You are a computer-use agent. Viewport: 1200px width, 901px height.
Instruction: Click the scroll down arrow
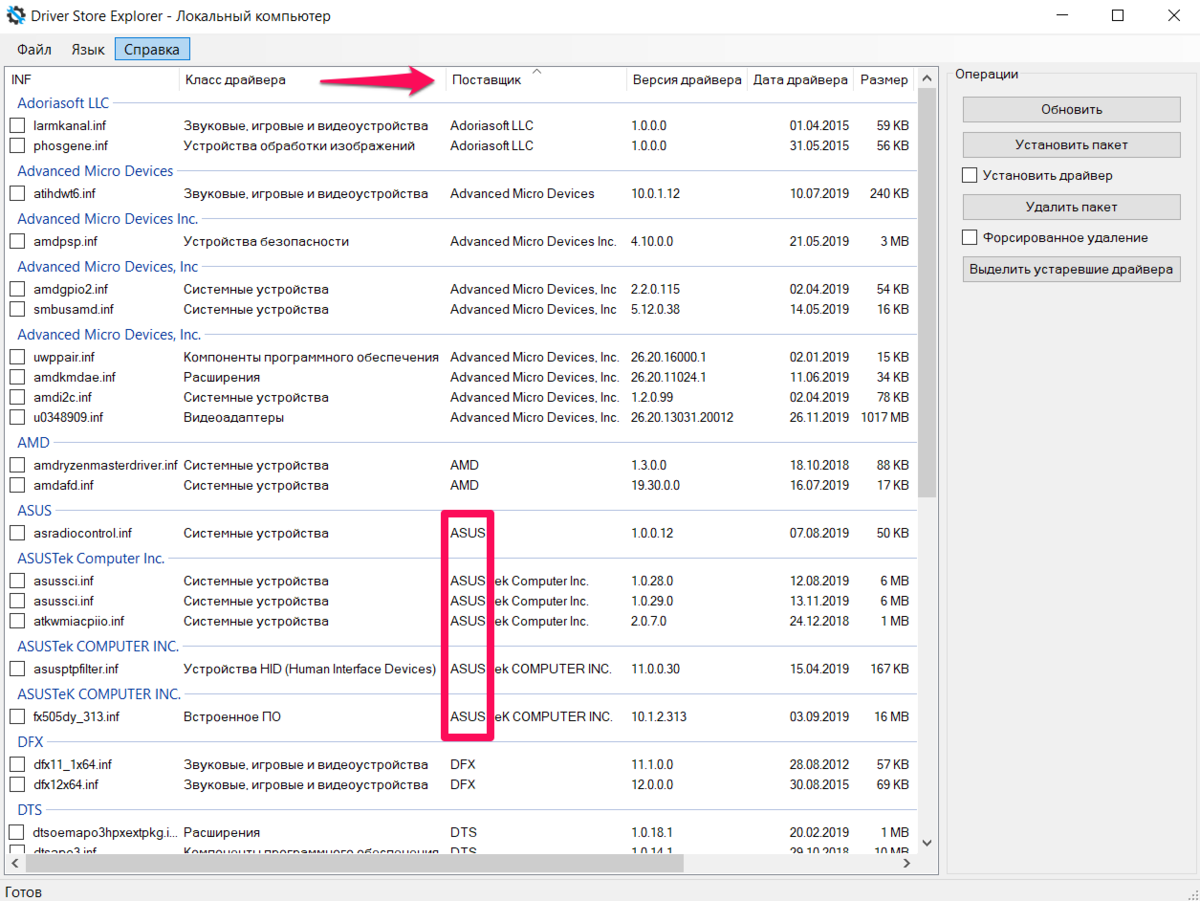tap(927, 844)
